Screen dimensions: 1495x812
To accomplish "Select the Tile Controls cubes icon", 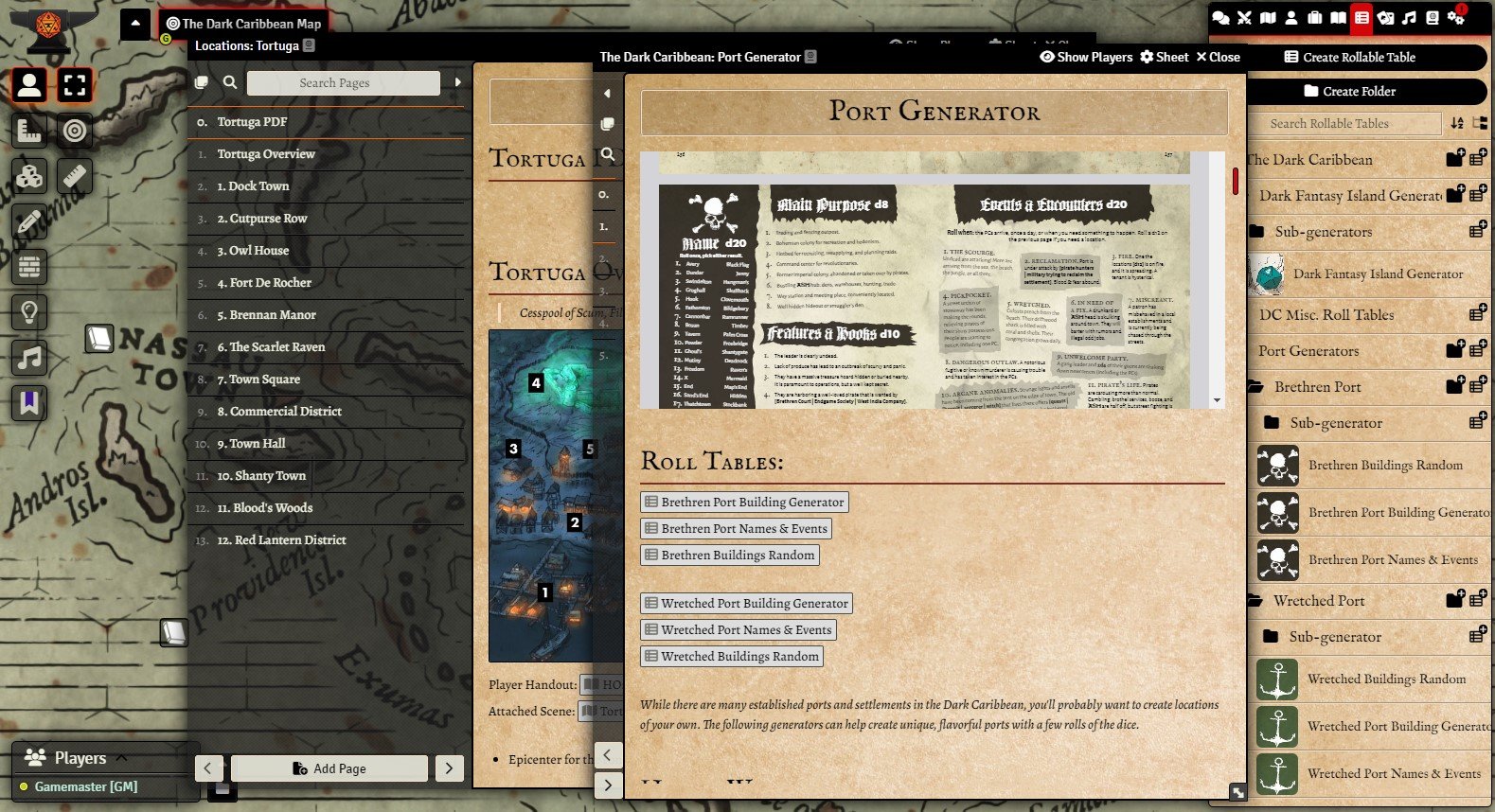I will pyautogui.click(x=29, y=176).
